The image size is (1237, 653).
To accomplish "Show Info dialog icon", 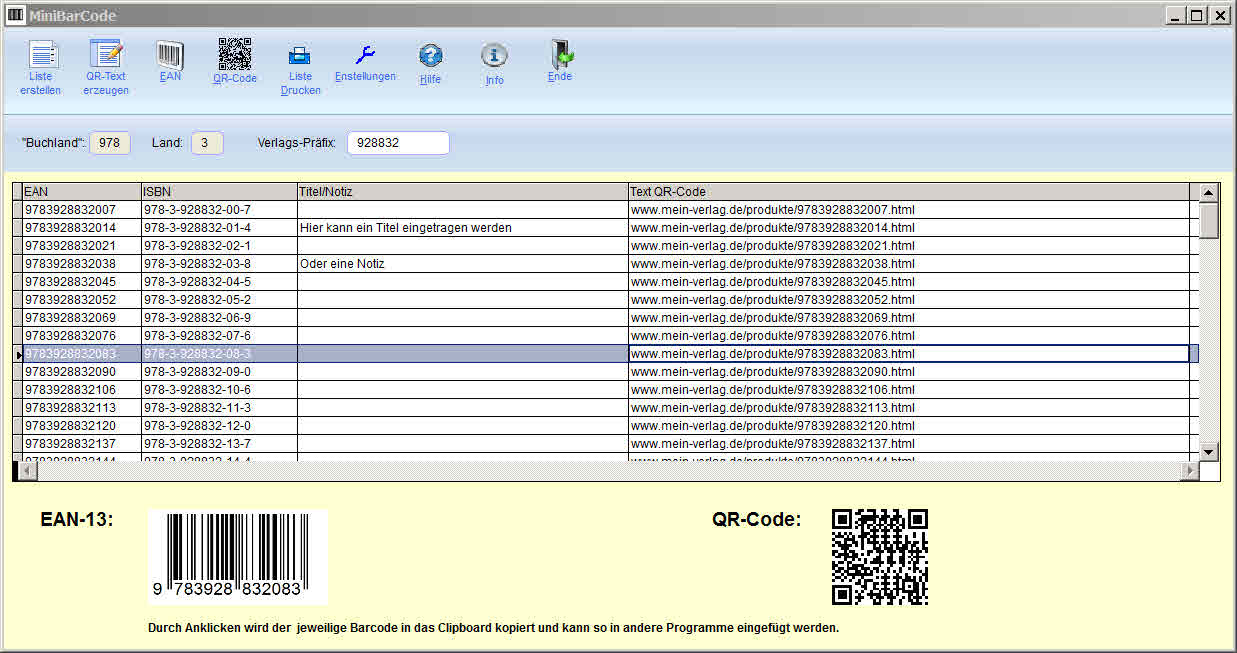I will coord(494,56).
